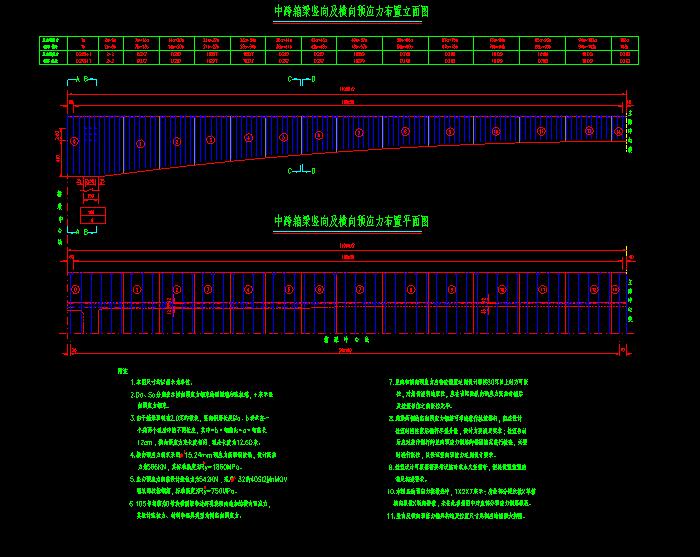Viewport: 700px width, 557px height.
Task: Select segment circle 8 in elevation view
Action: (x=405, y=131)
